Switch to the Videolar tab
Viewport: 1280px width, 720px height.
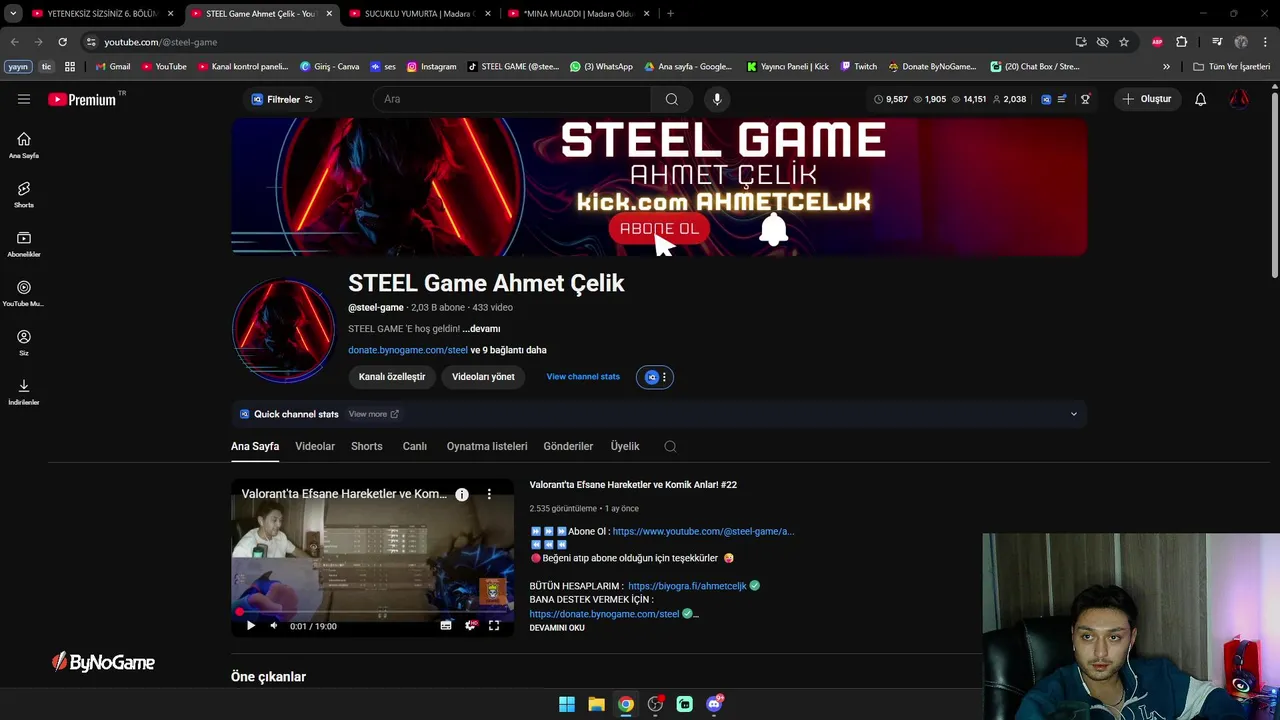pyautogui.click(x=315, y=446)
